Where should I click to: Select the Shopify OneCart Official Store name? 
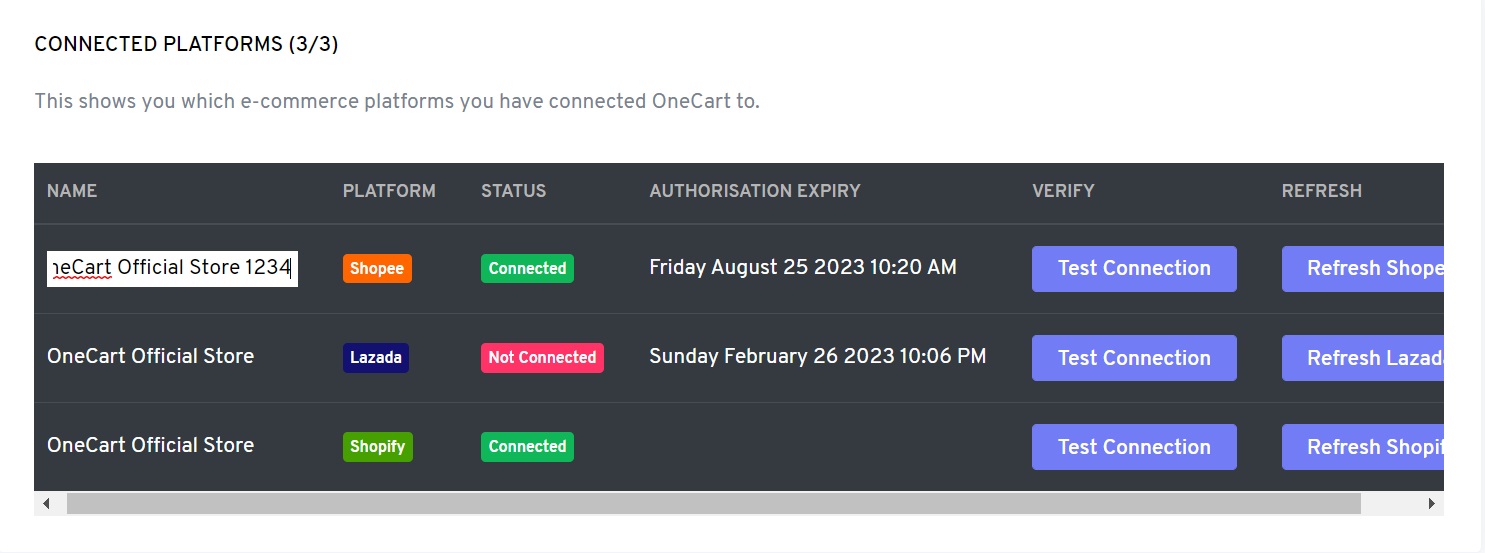click(150, 446)
